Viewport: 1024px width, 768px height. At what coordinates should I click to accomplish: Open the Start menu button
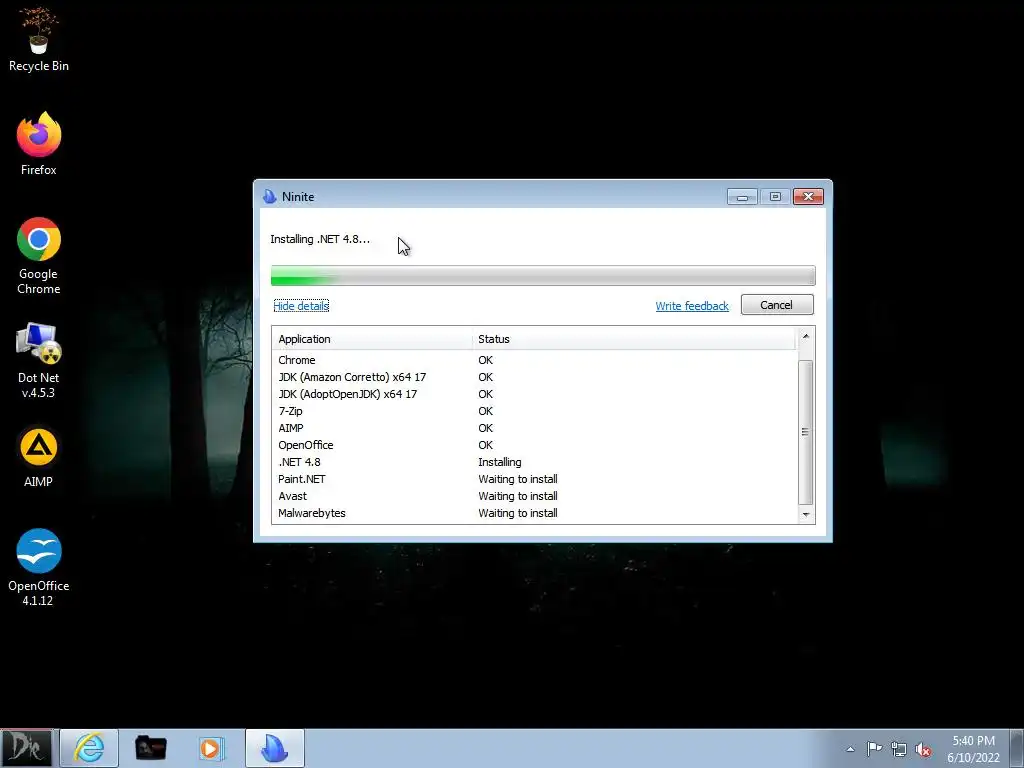click(27, 748)
